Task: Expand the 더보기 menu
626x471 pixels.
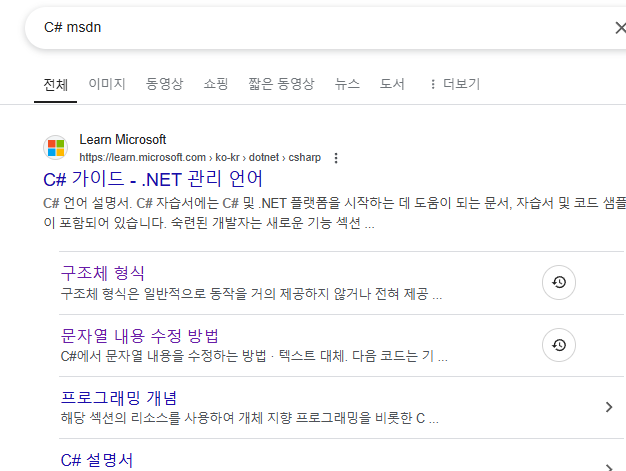Action: pos(455,84)
